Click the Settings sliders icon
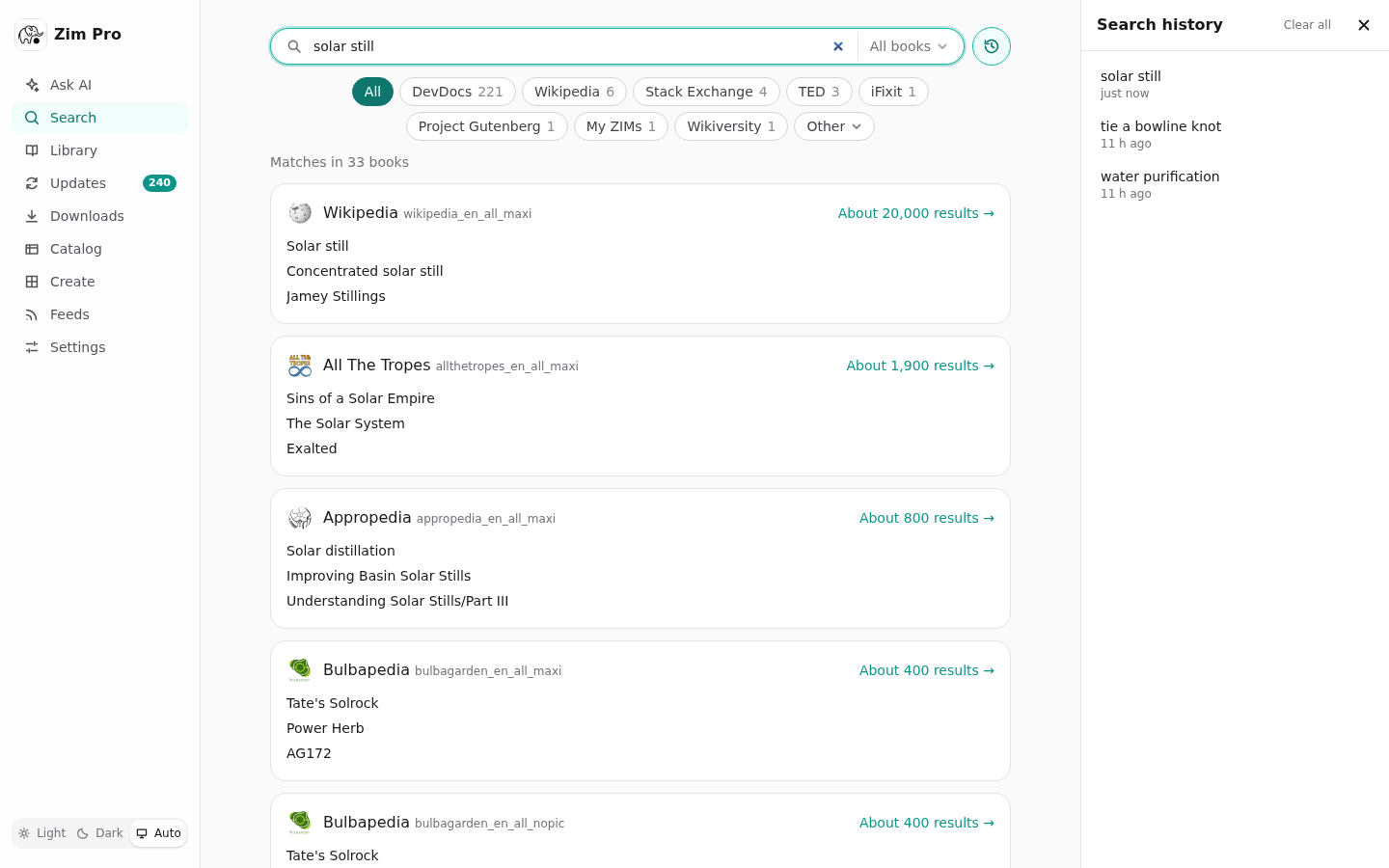The height and width of the screenshot is (868, 1389). click(x=32, y=347)
